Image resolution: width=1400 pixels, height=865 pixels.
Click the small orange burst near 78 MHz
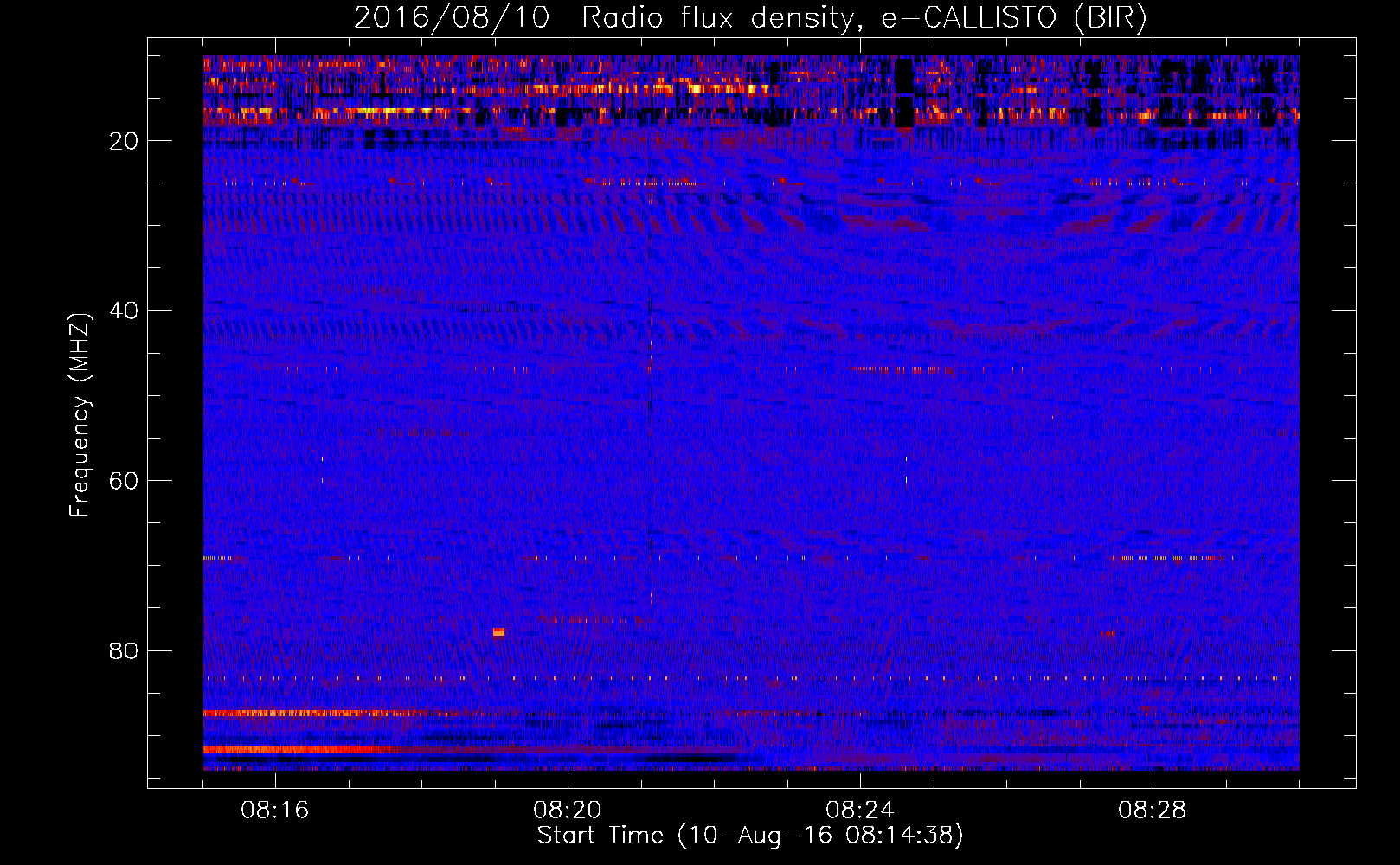point(498,632)
